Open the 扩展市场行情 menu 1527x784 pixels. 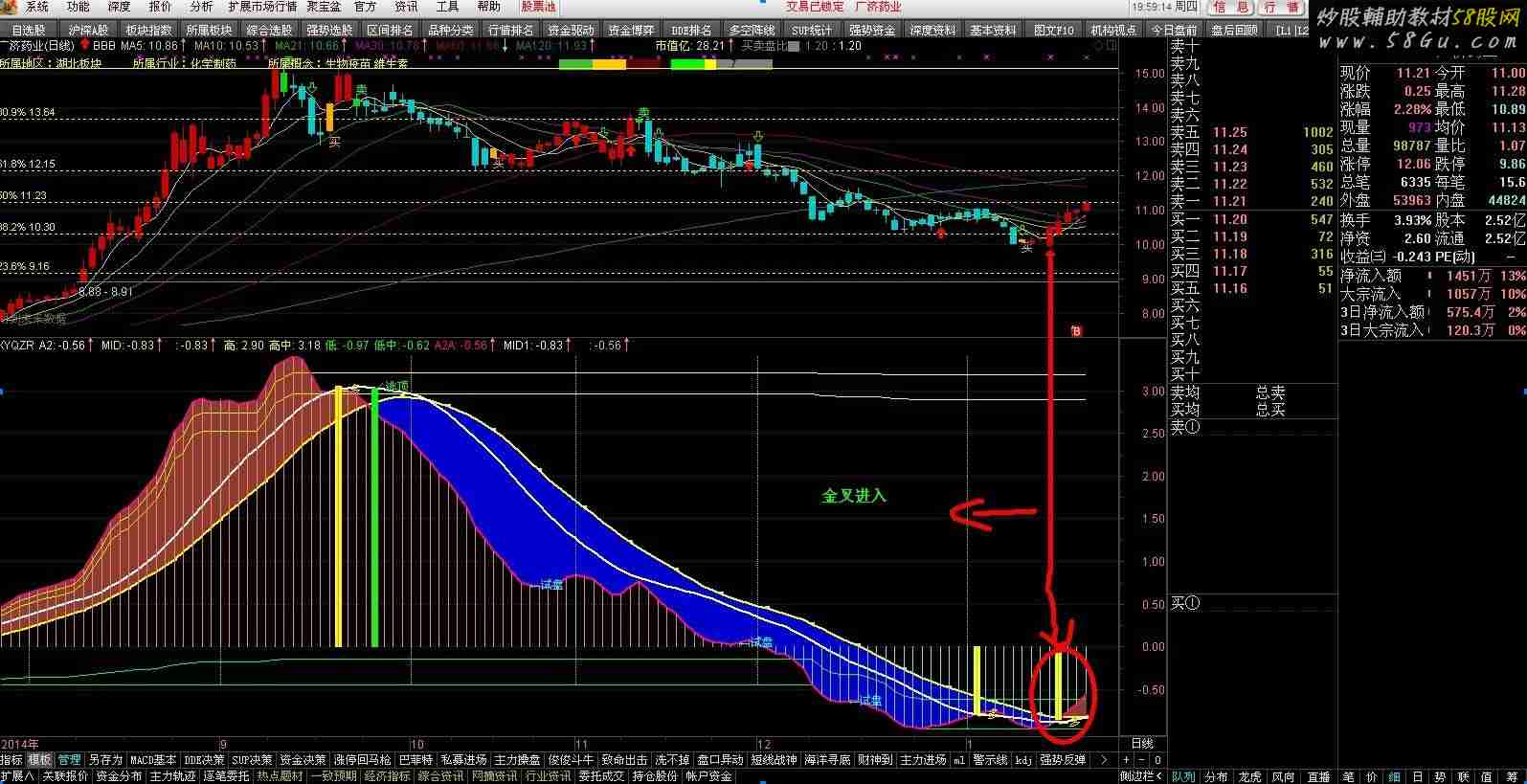[262, 7]
